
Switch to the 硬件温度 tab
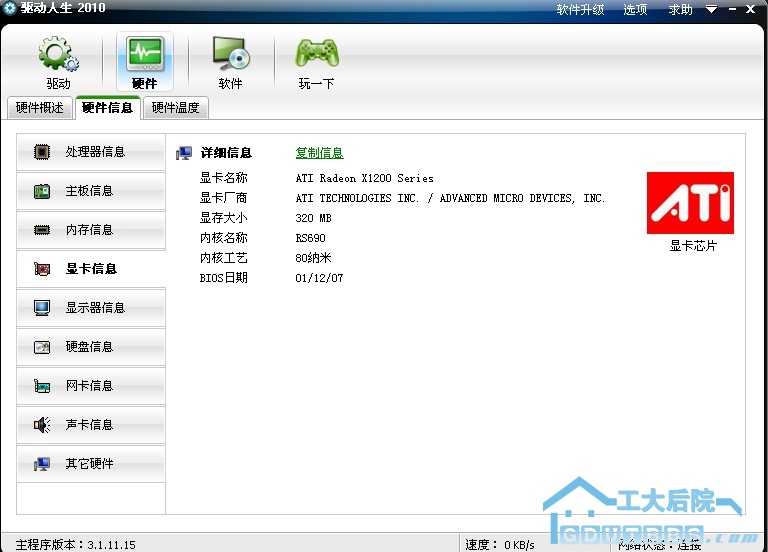(175, 108)
